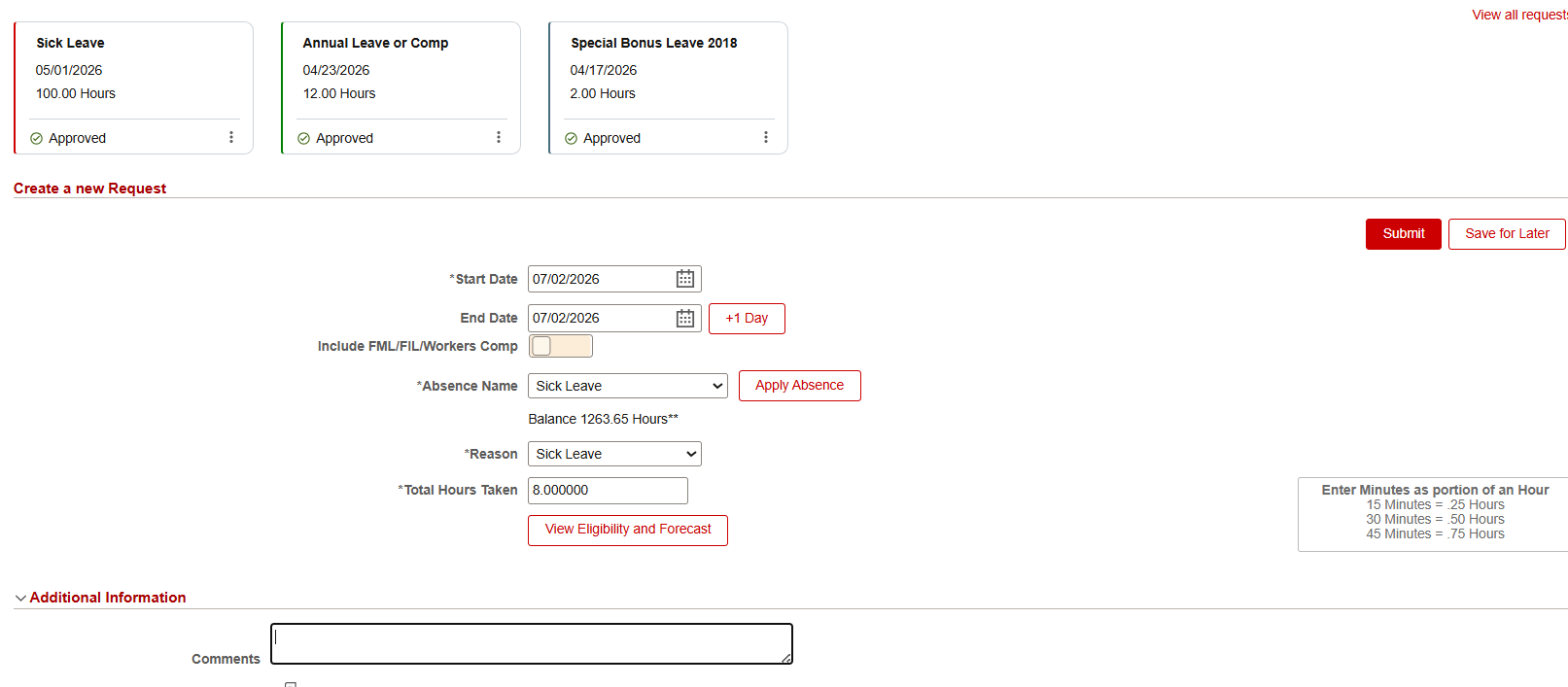Screen dimensions: 1568x687
Task: Collapse the Additional Information section
Action: [x=20, y=598]
